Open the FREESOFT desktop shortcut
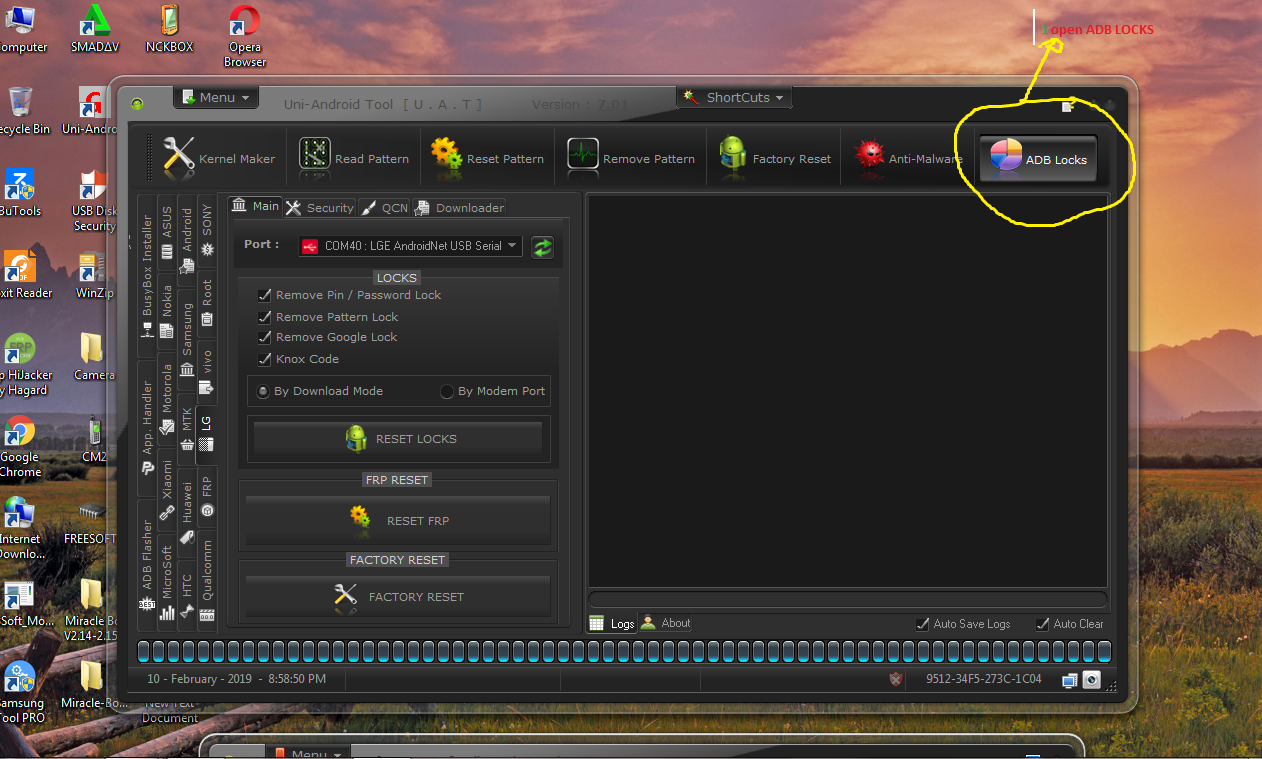This screenshot has width=1262, height=759. [92, 522]
